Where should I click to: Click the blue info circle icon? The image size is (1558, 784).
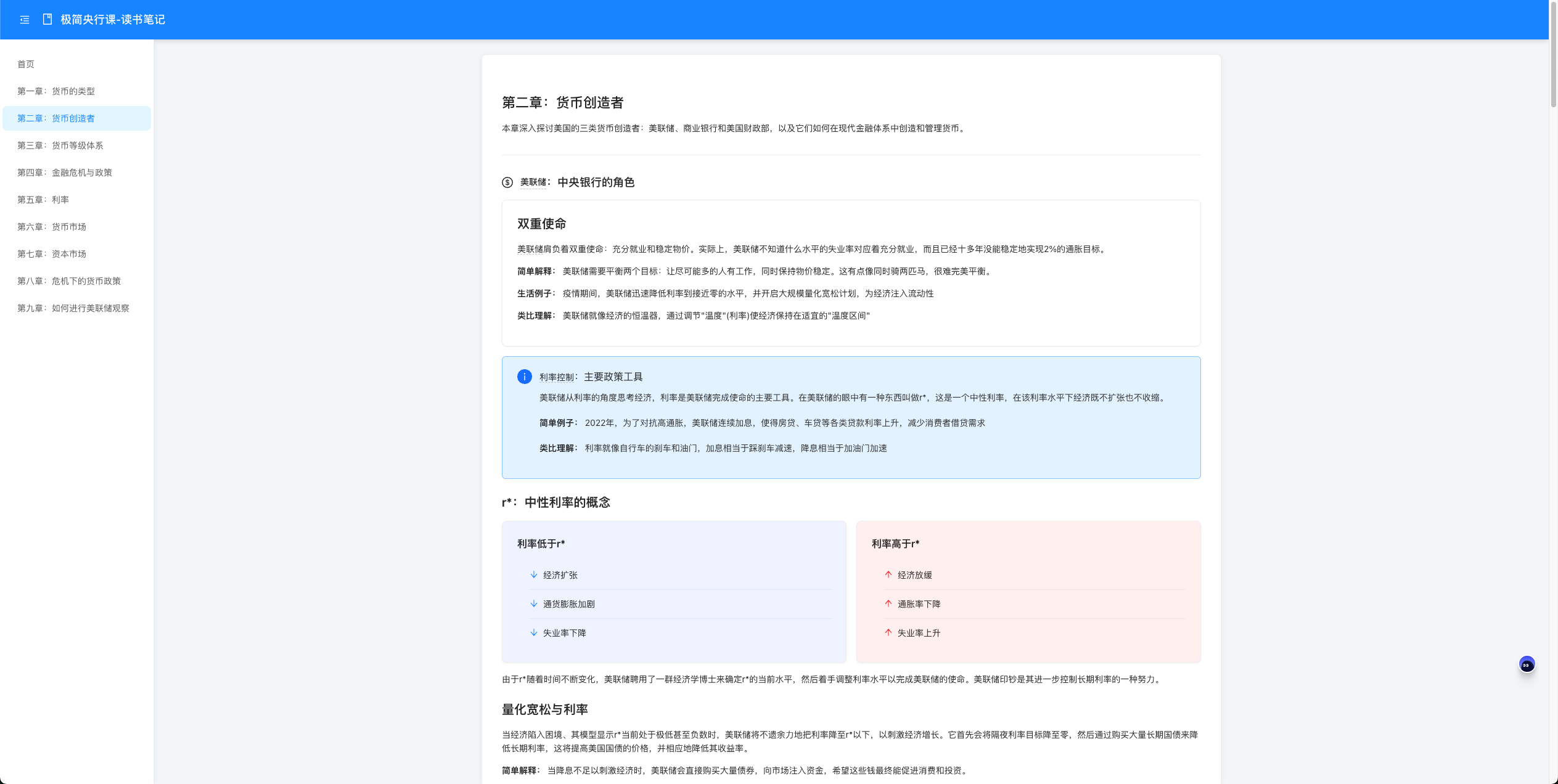pyautogui.click(x=524, y=377)
